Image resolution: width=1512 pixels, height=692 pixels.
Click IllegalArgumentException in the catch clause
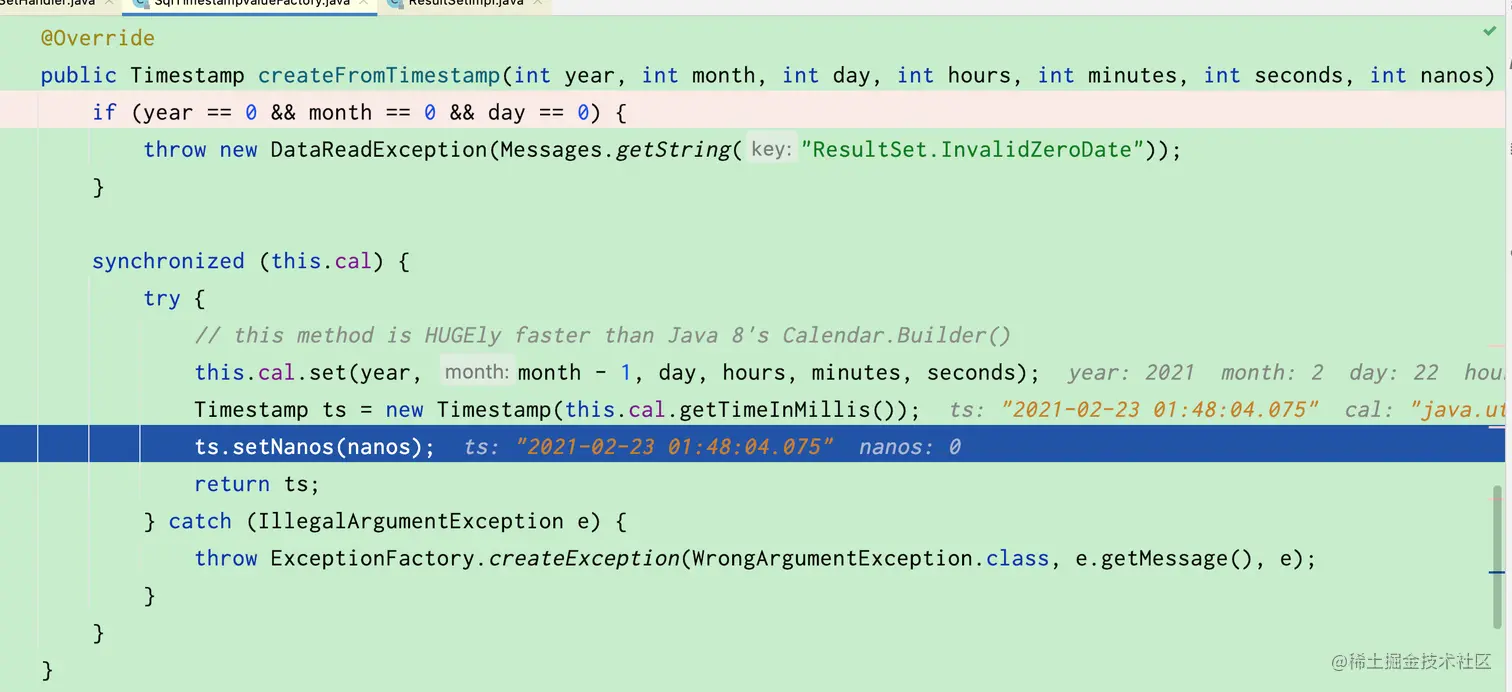(x=411, y=521)
